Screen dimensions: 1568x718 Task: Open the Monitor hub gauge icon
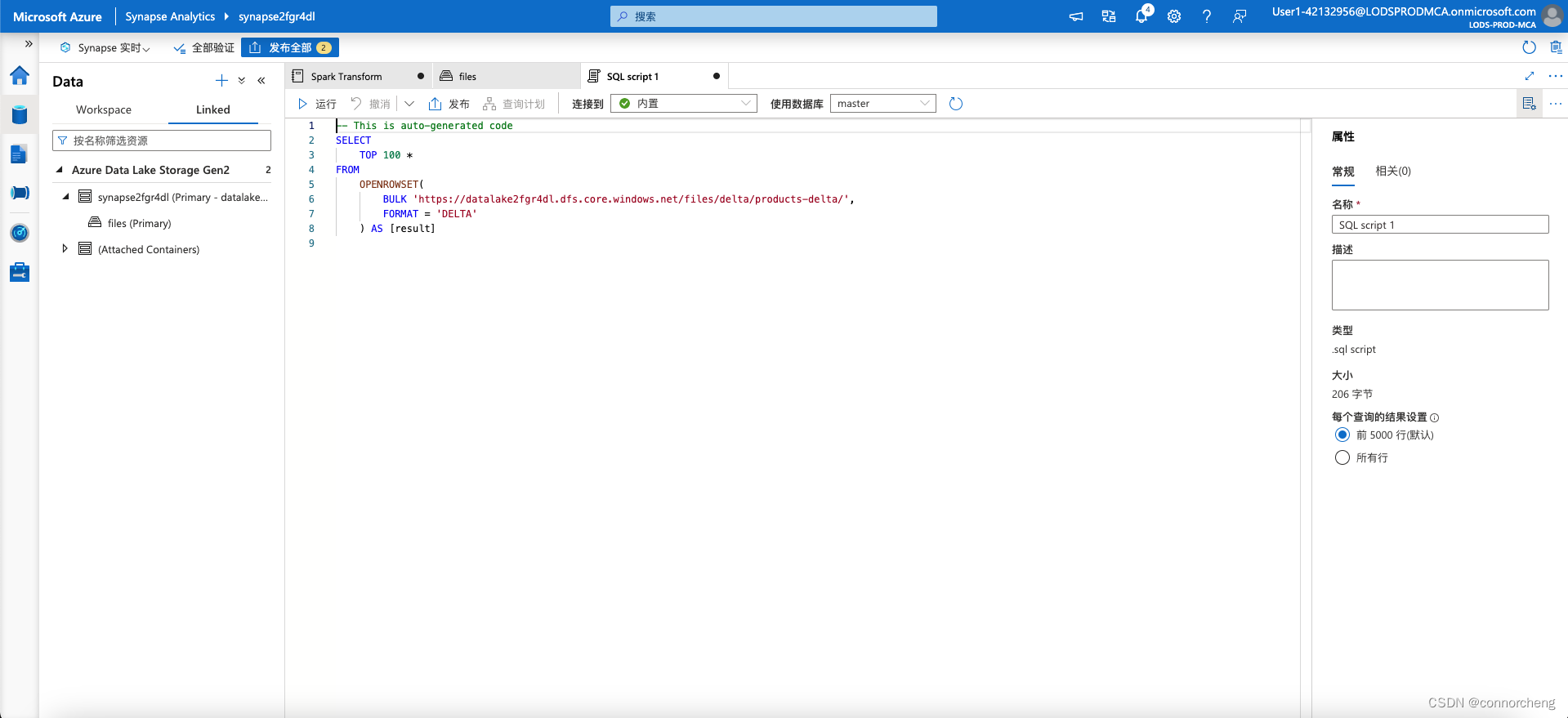point(20,233)
